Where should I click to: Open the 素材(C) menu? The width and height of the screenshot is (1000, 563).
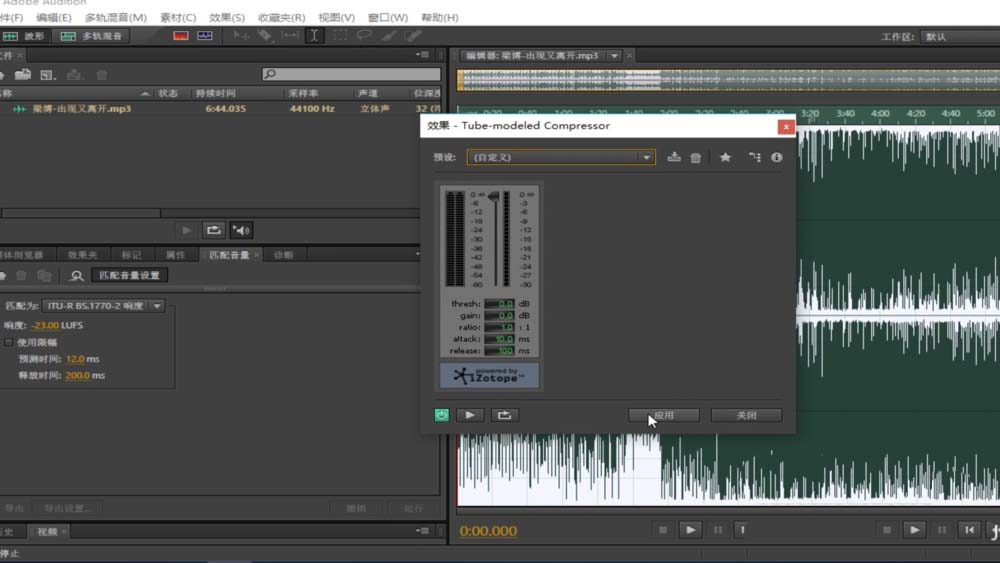(178, 17)
